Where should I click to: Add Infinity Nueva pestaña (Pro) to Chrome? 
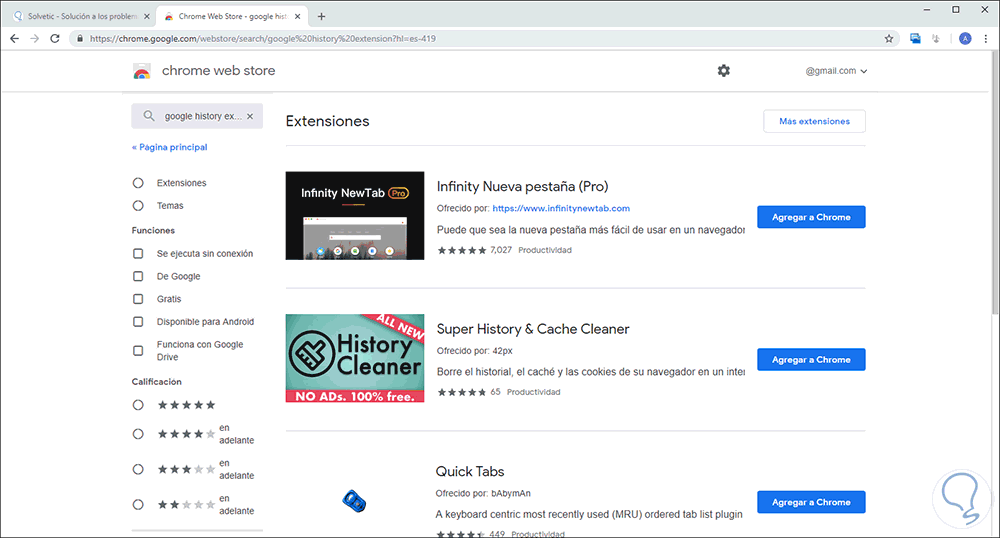pos(811,217)
